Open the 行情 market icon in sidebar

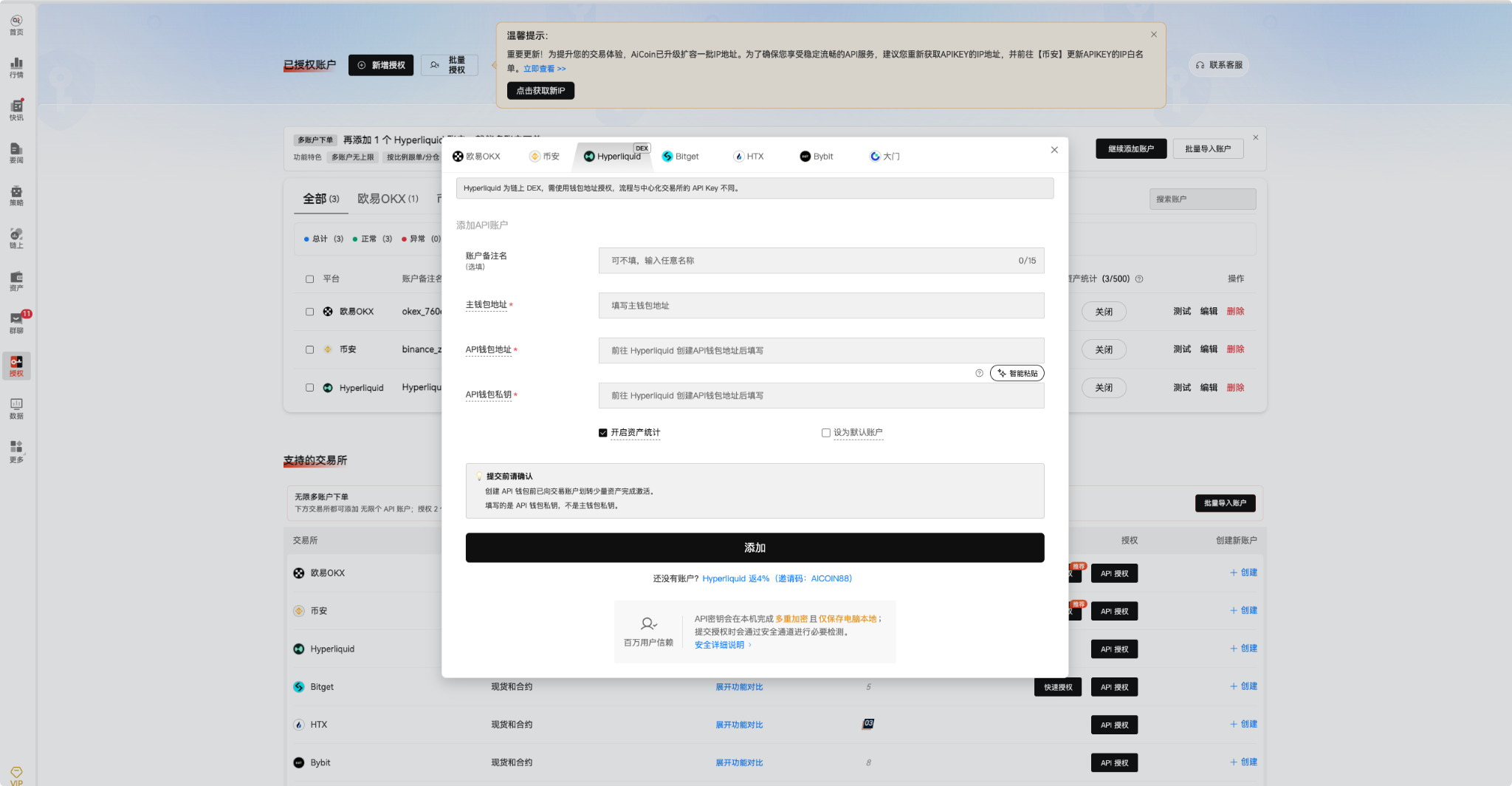[16, 68]
